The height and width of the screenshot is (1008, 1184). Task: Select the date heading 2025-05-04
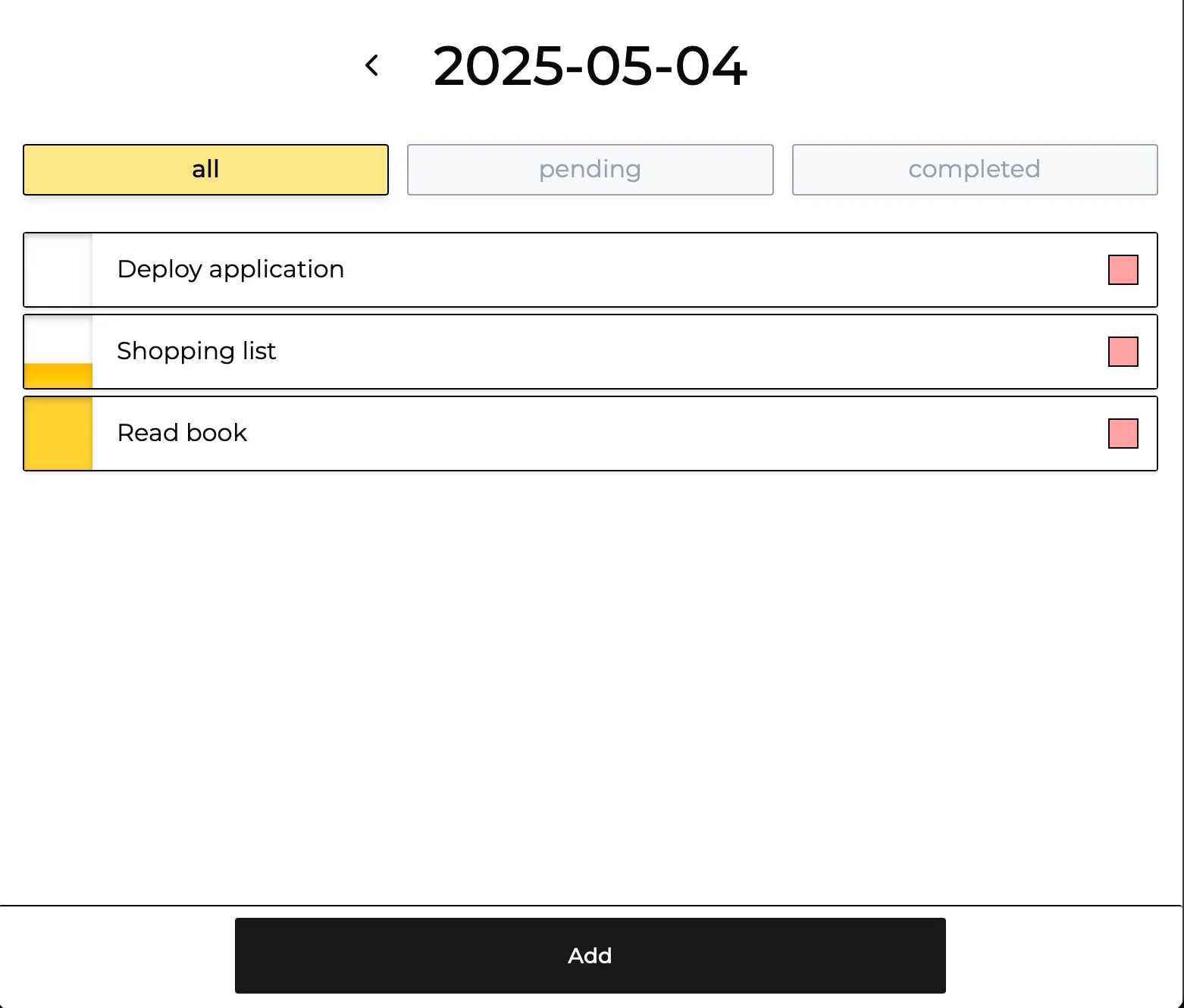[x=590, y=67]
